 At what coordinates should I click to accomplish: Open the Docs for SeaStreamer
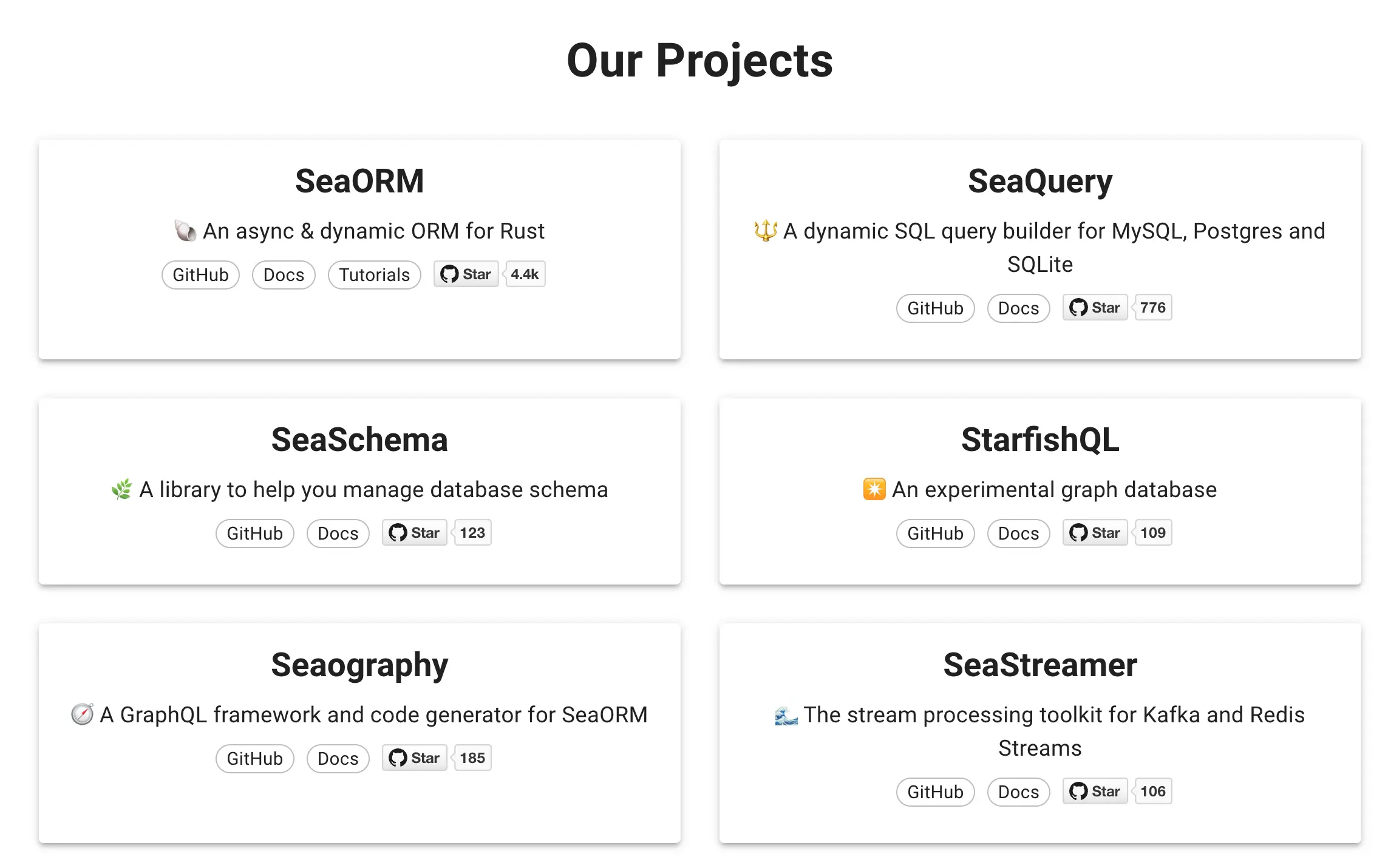click(x=1018, y=792)
